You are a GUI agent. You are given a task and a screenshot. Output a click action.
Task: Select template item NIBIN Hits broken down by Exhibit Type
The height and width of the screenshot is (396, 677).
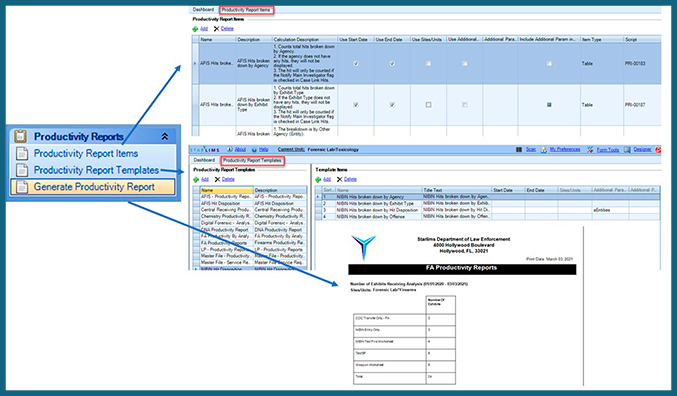pos(375,203)
